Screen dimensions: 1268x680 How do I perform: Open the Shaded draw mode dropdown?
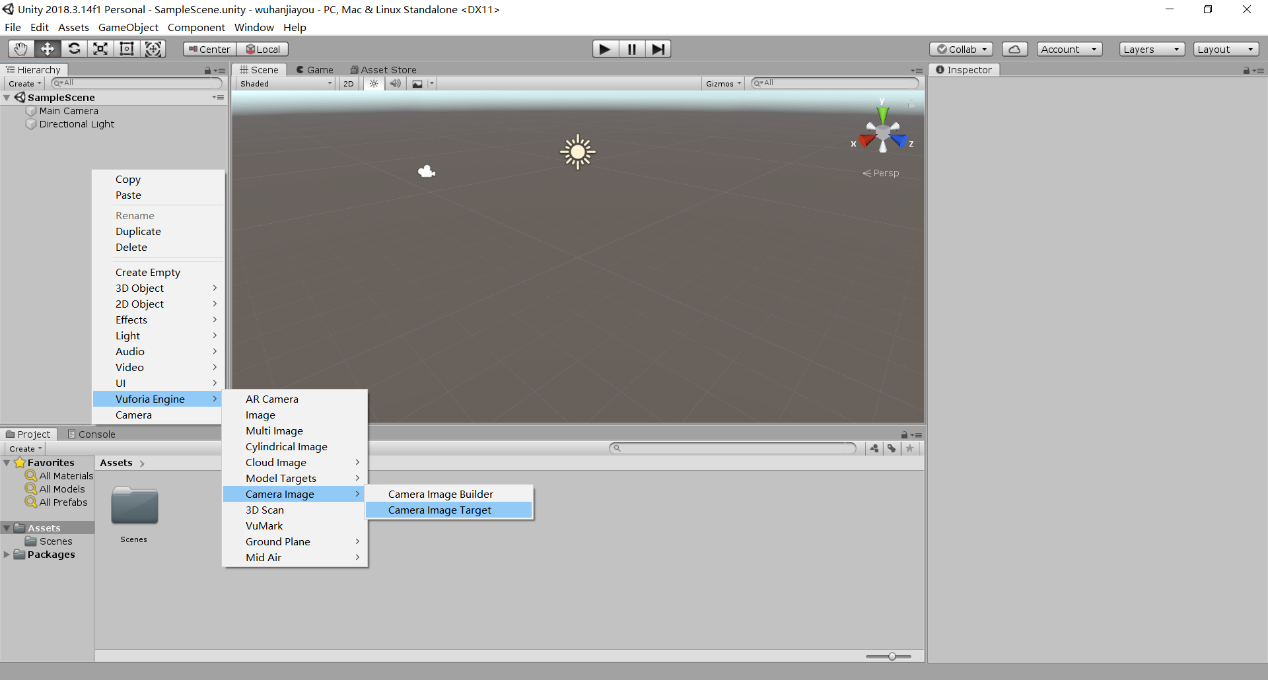pos(285,84)
